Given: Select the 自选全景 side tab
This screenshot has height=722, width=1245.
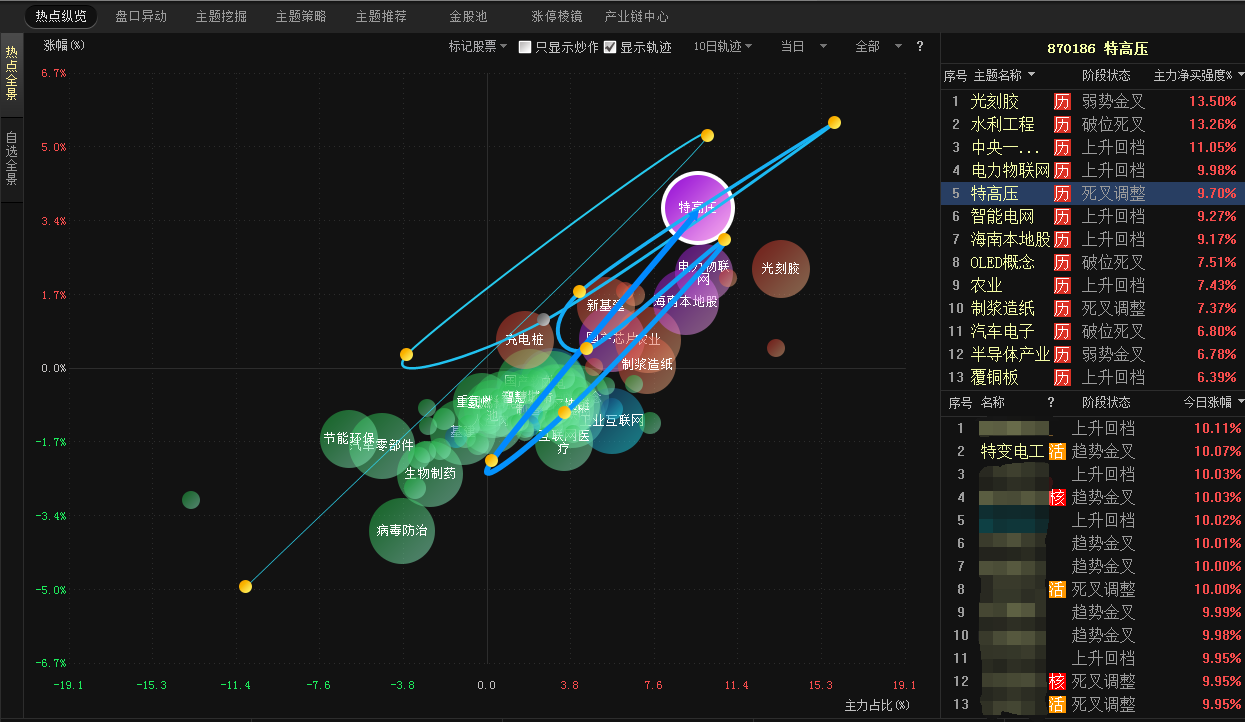Looking at the screenshot, I should (x=12, y=160).
